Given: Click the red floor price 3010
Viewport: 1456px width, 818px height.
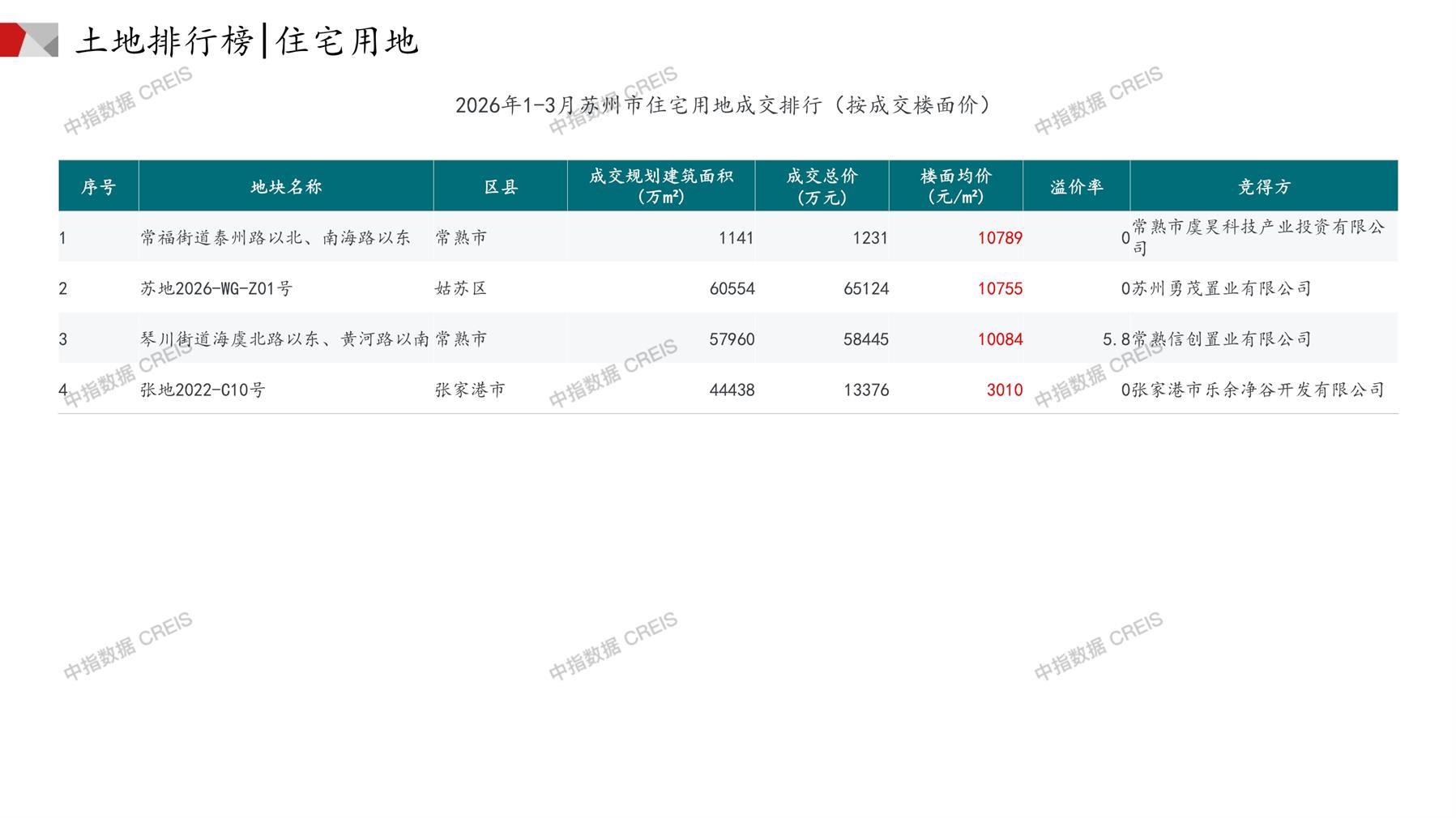Looking at the screenshot, I should (1004, 390).
